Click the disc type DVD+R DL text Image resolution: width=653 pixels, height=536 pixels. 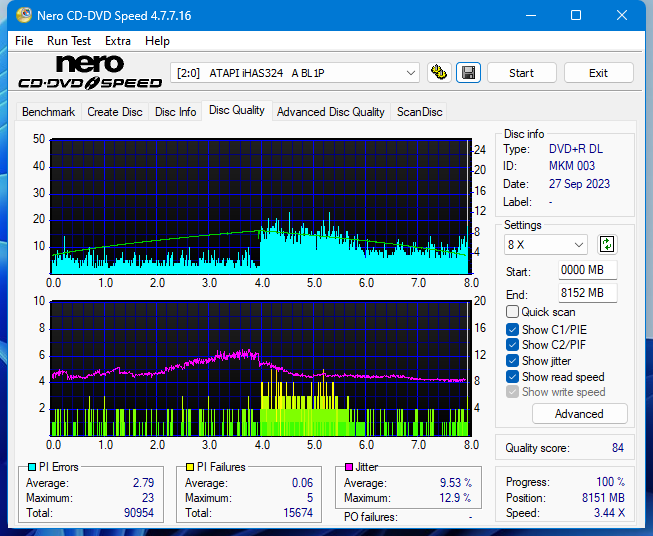coord(576,149)
